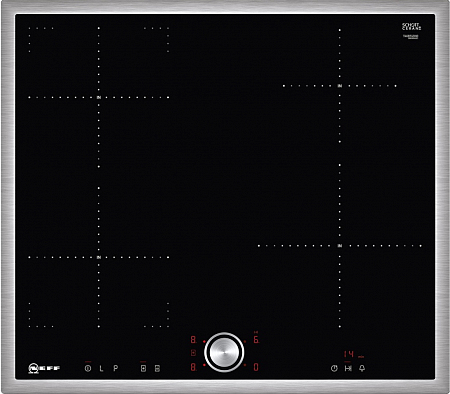Viewport: 450px width, 394px height.
Task: Select the clock timer function icon
Action: 334,368
